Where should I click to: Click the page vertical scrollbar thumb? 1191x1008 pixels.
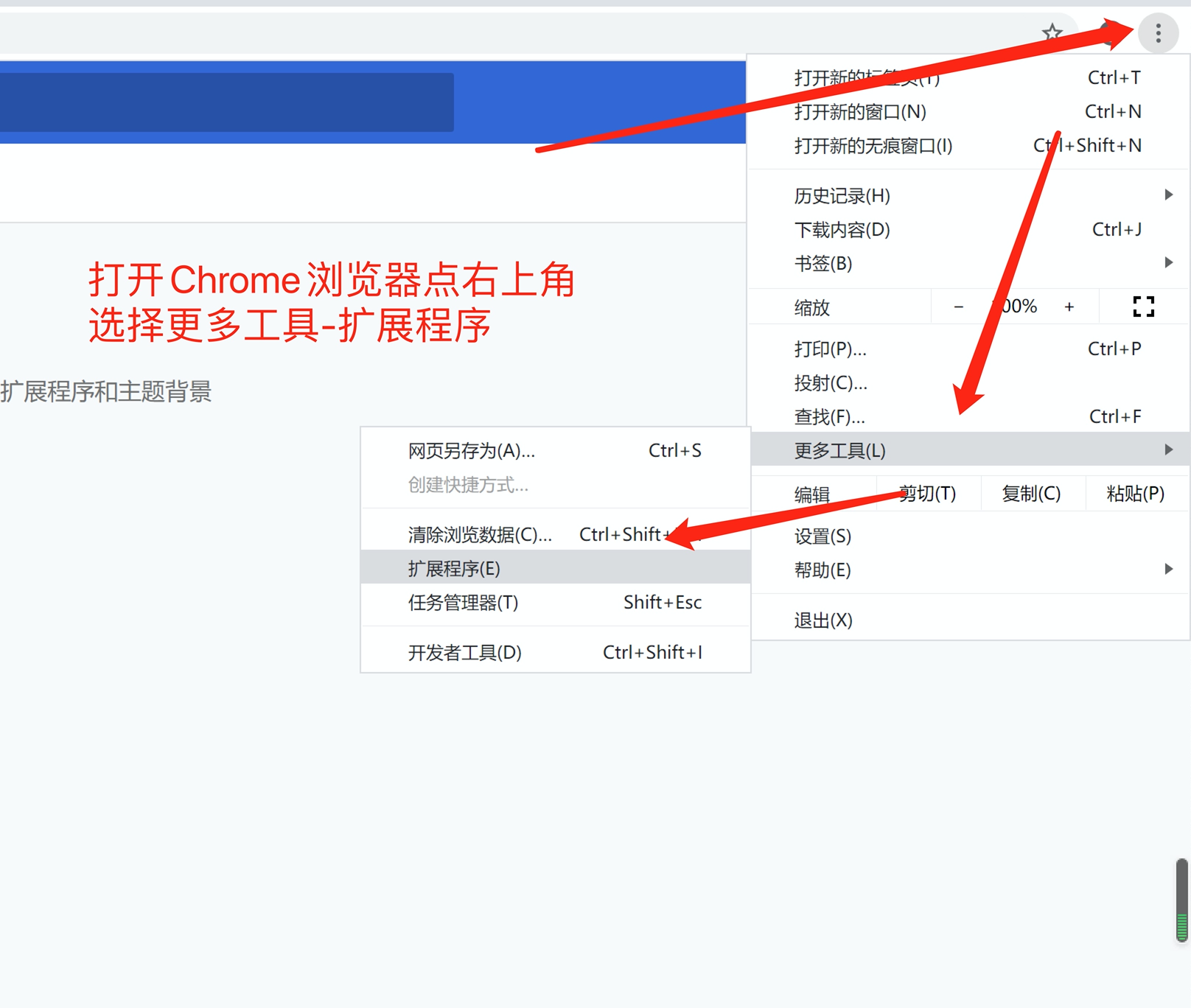point(1182,900)
